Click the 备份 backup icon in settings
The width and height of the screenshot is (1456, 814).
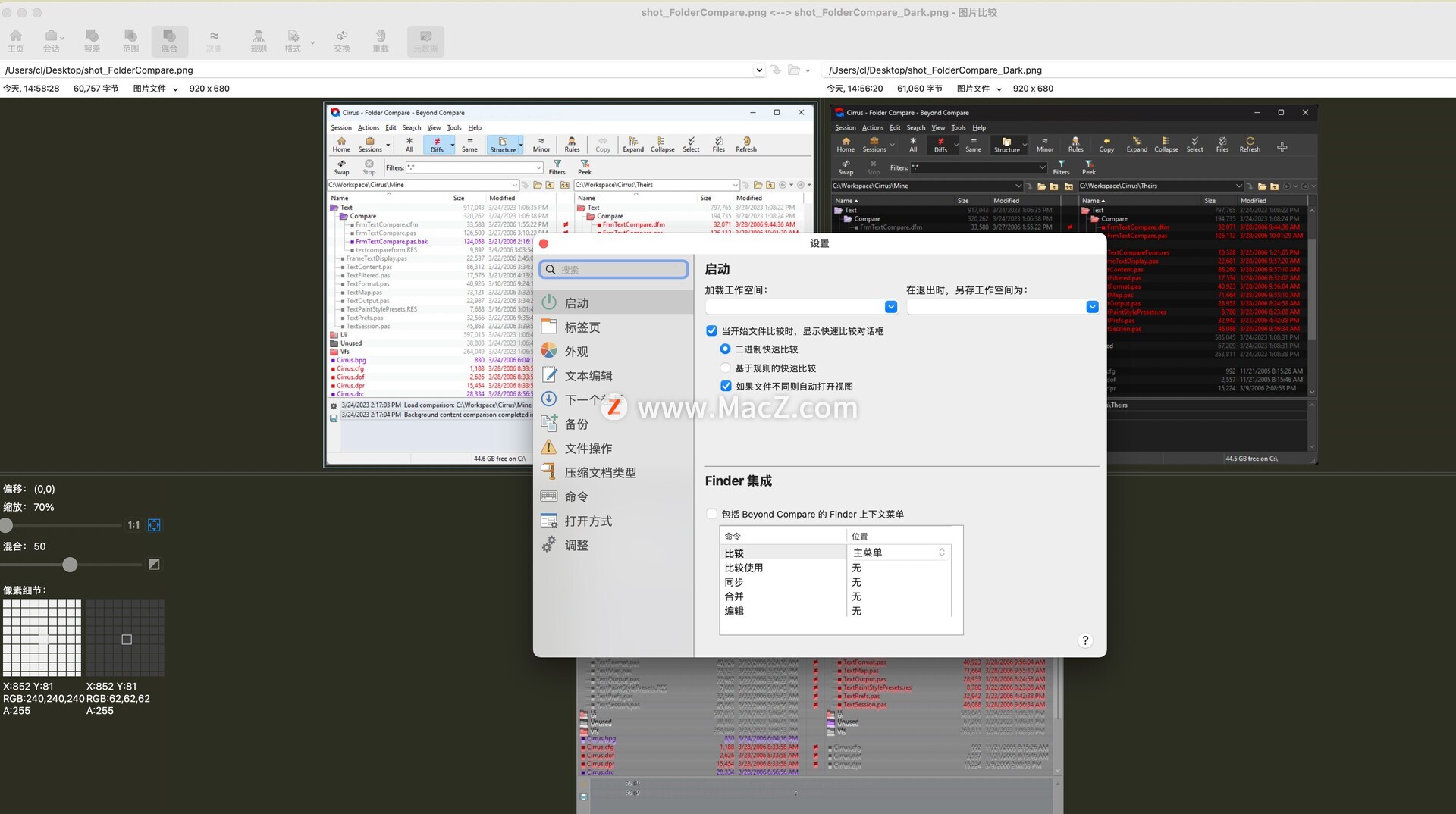(x=549, y=424)
